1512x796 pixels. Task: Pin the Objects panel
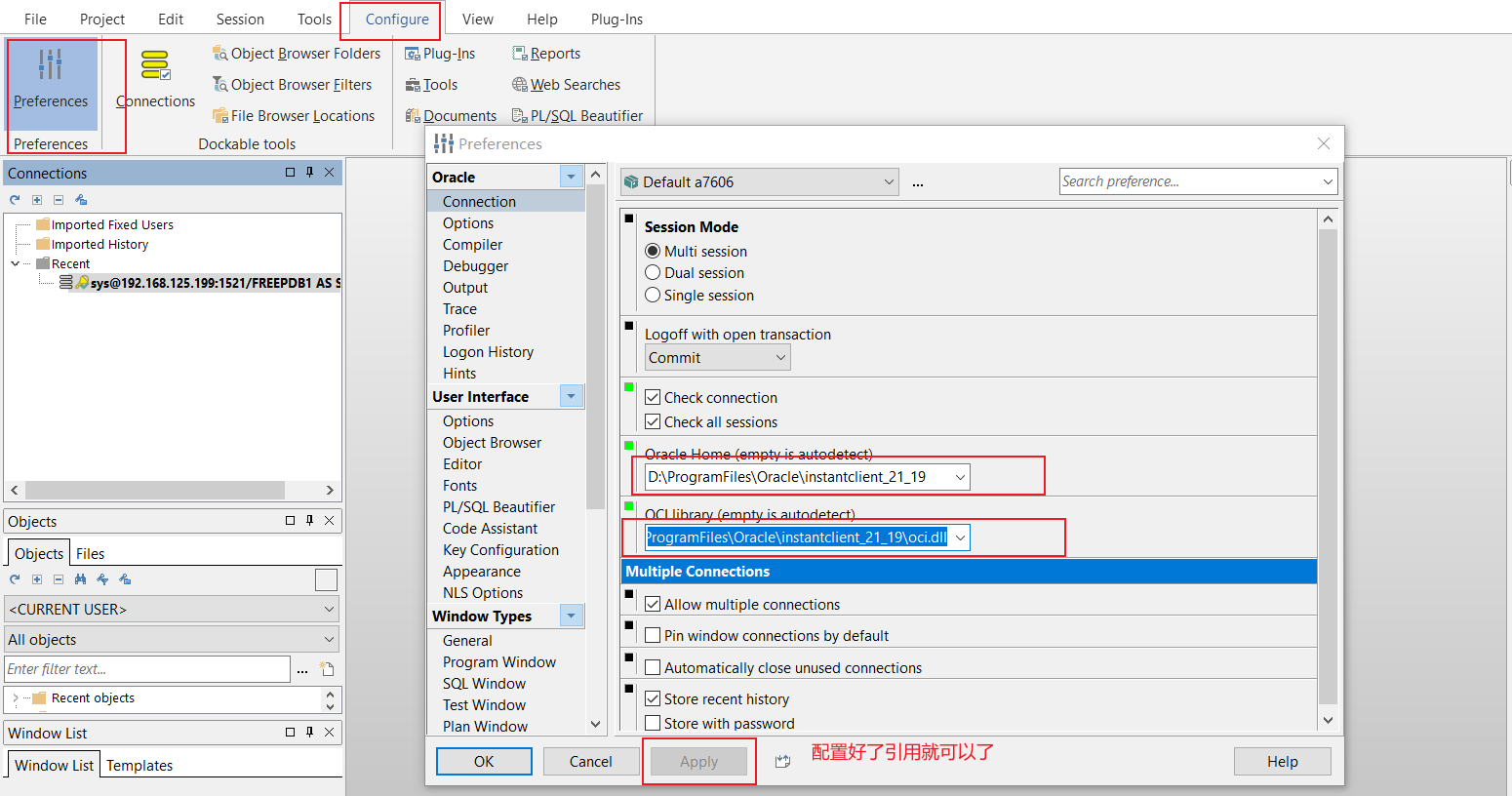[309, 521]
